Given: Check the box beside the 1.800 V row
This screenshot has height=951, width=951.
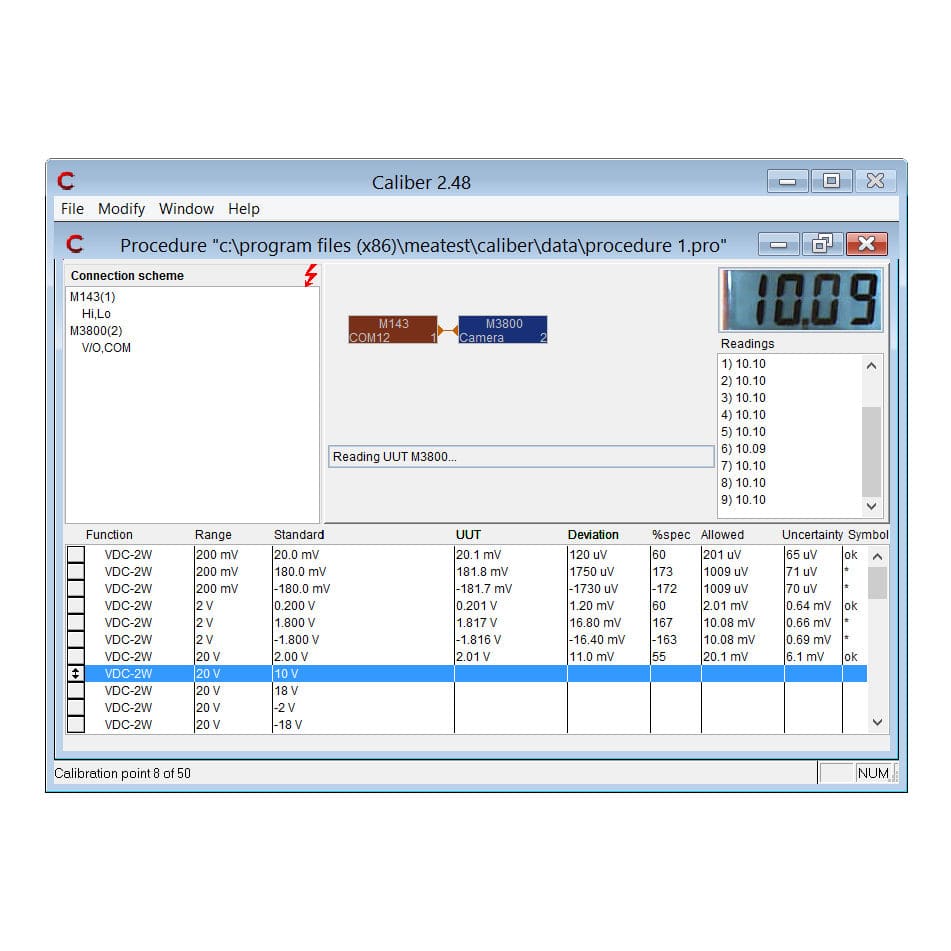Looking at the screenshot, I should click(x=75, y=622).
